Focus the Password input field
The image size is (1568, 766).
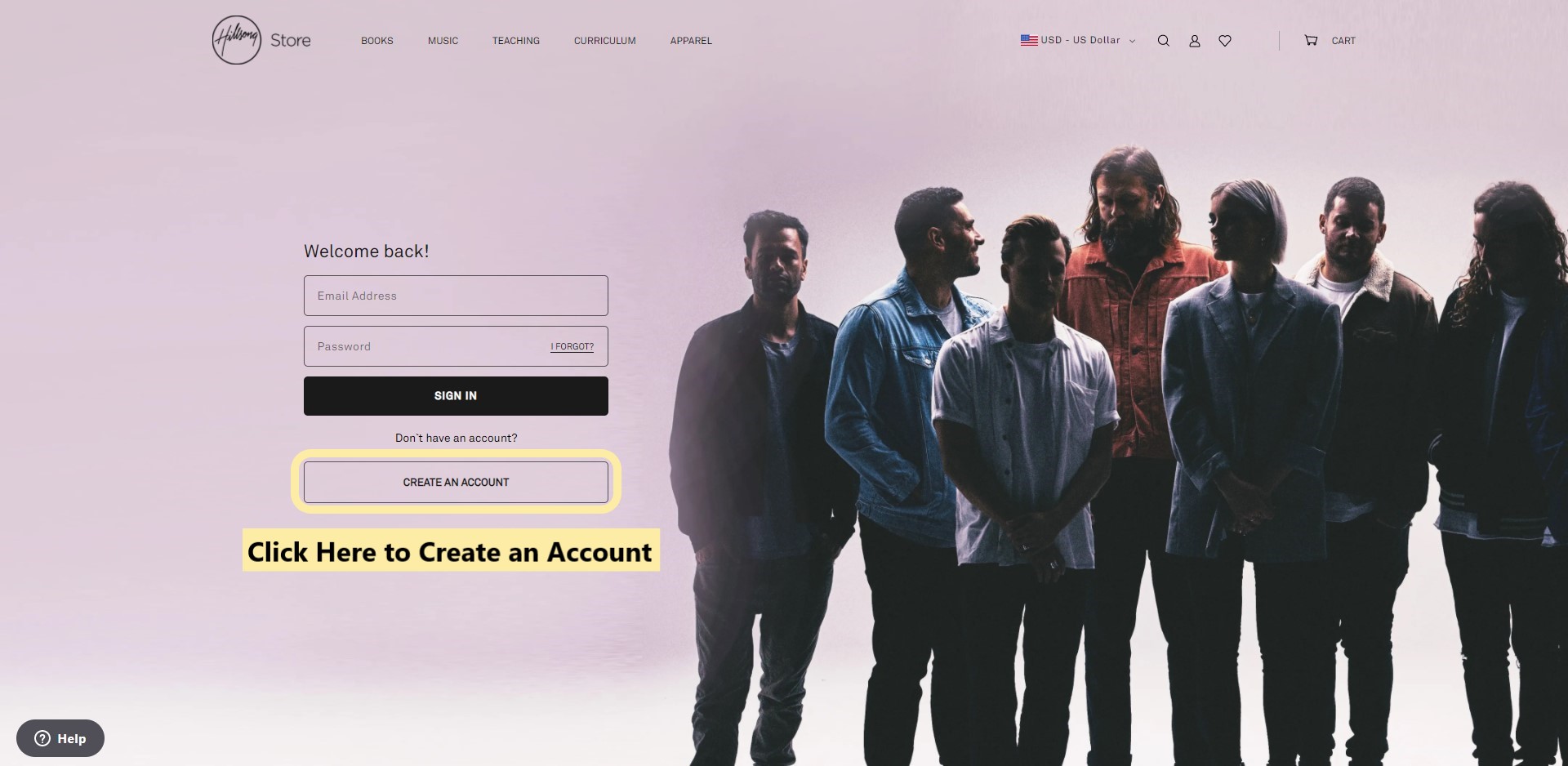coord(425,346)
